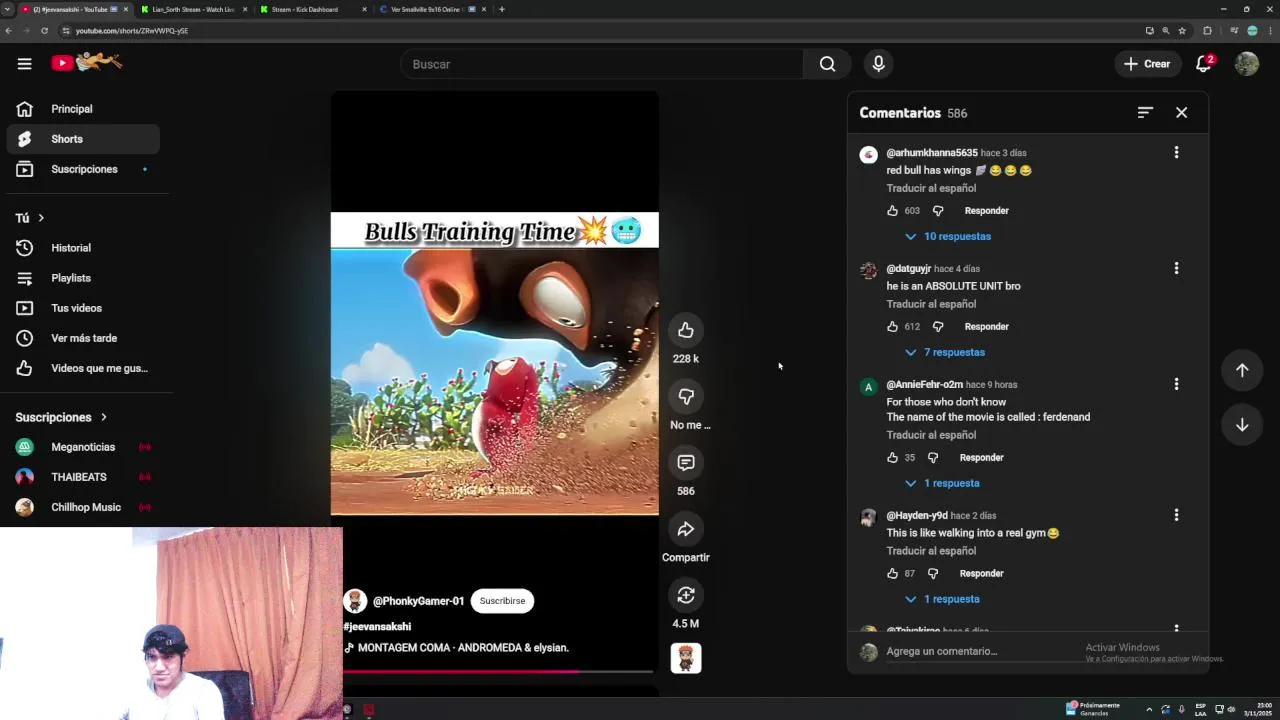Reply to @datguyjr with Responder
Screen dimensions: 1280x720
pos(986,327)
